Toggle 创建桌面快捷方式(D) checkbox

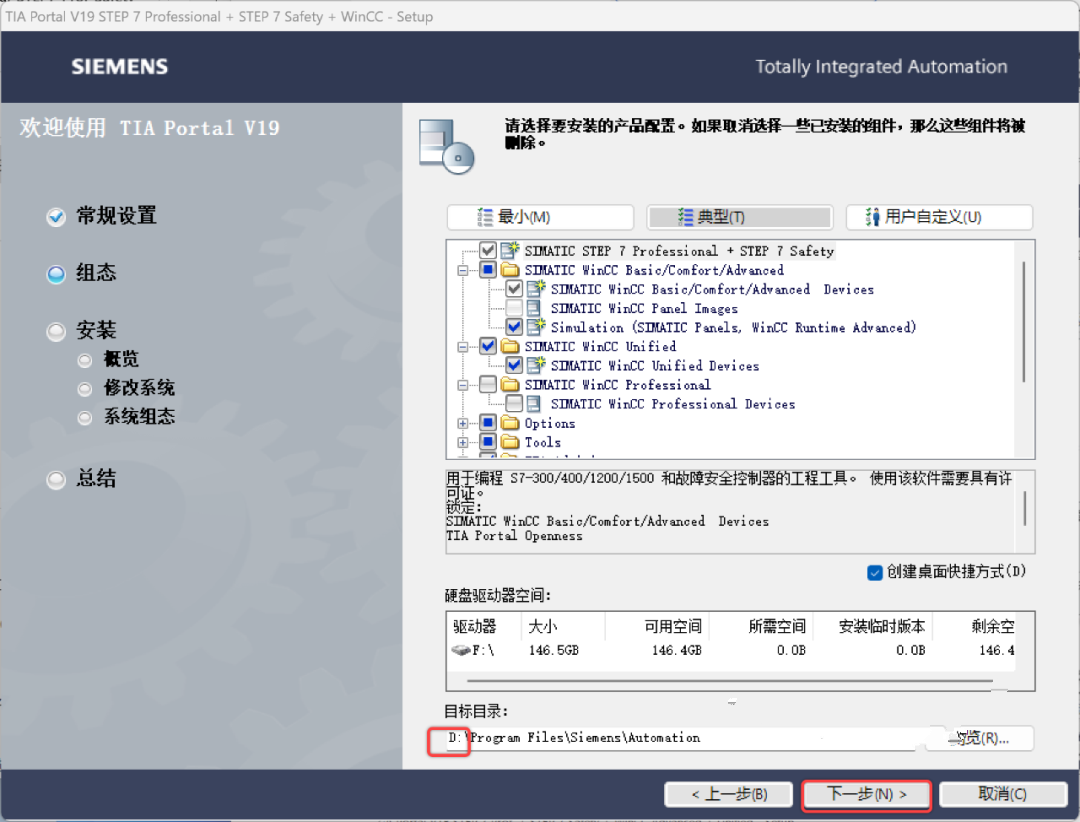coord(875,573)
